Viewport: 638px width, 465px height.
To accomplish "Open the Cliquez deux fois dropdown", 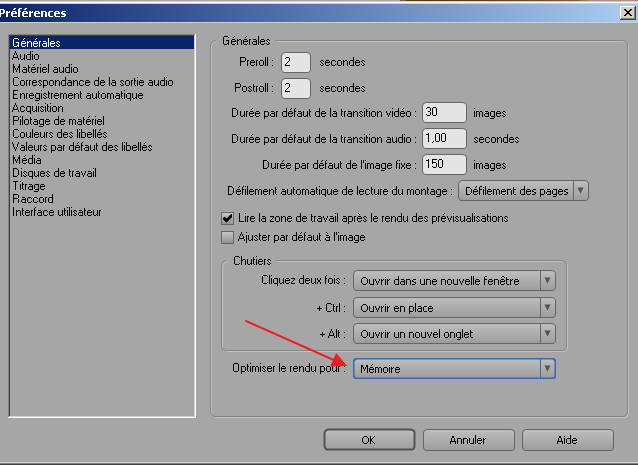I will click(x=454, y=281).
